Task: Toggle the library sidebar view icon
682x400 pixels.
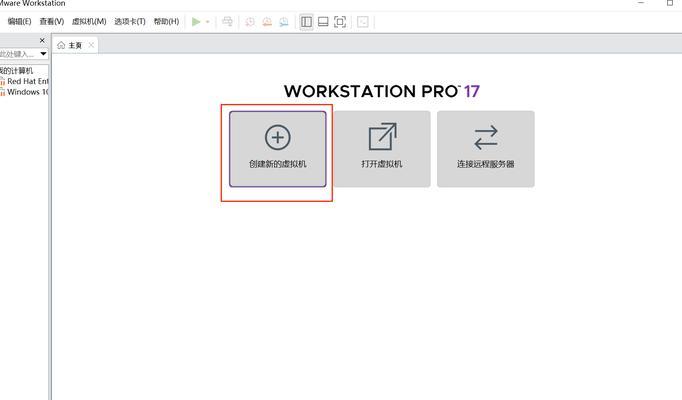Action: [306, 22]
